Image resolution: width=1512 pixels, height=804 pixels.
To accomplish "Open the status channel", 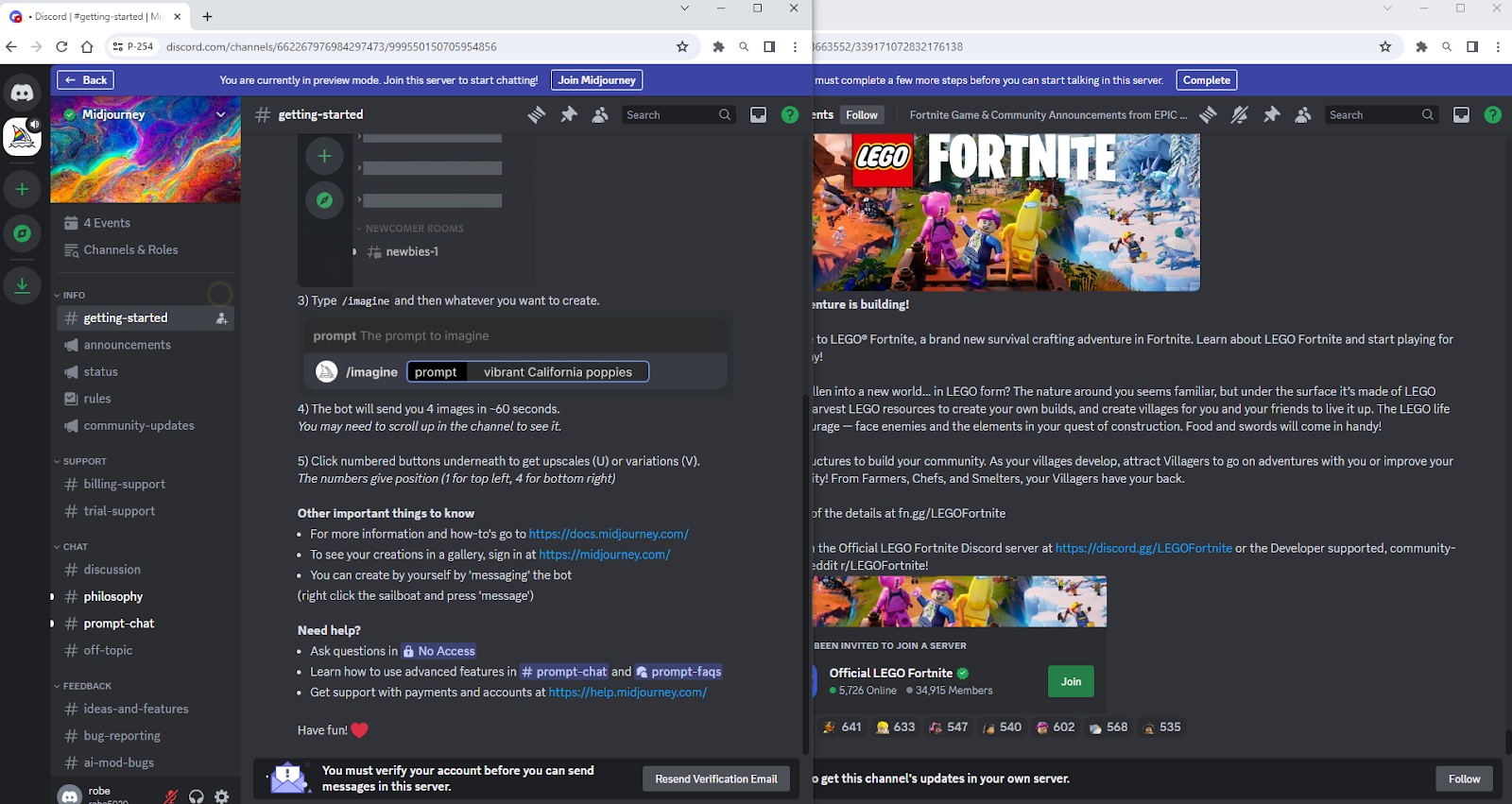I will click(x=144, y=372).
